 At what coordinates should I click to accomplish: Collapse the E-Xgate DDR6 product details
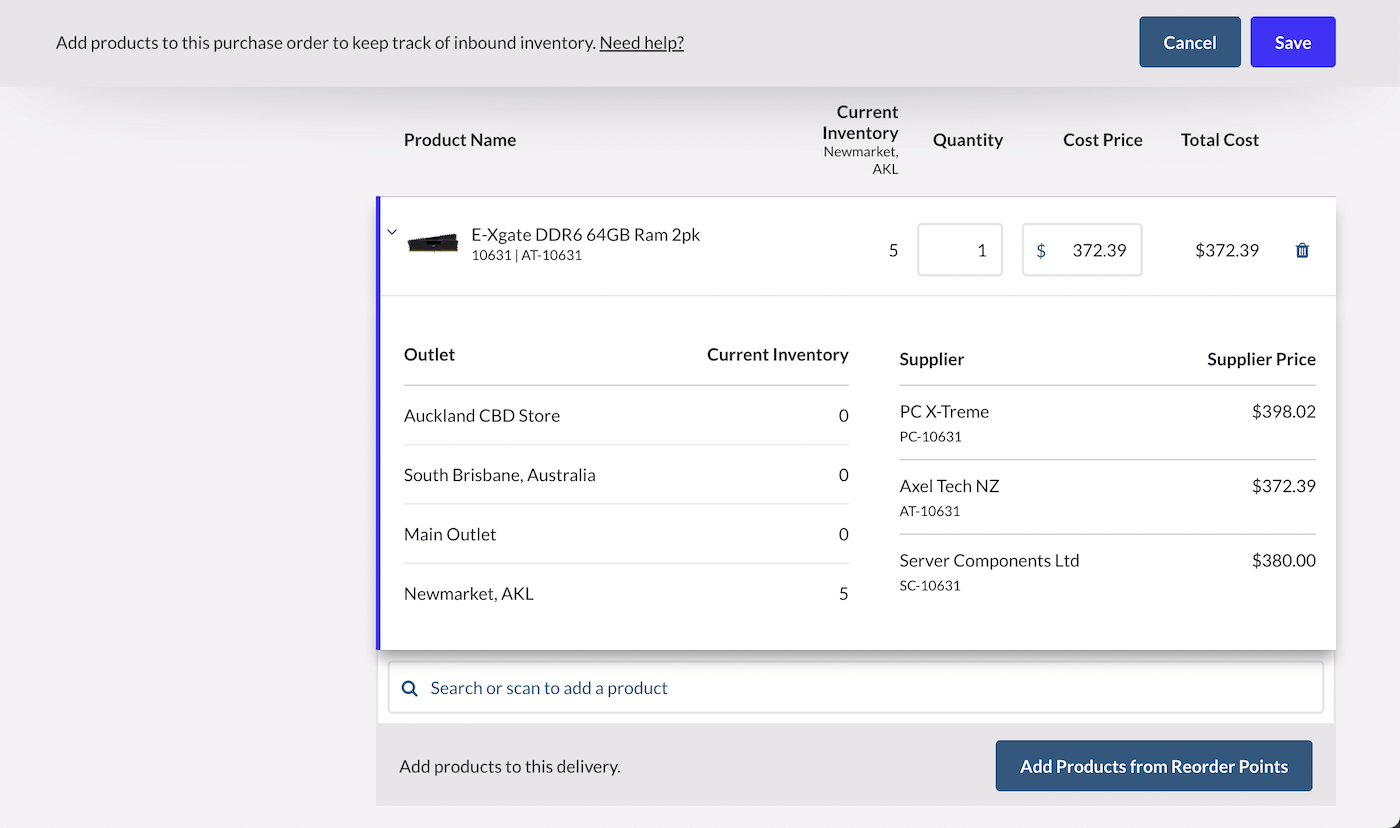pos(392,232)
